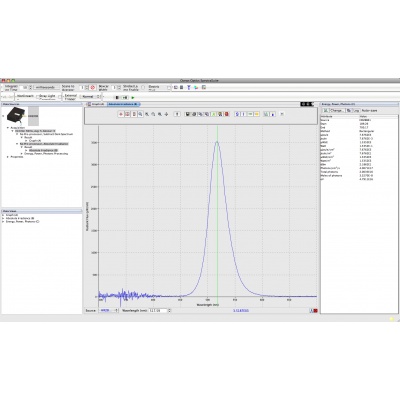The height and width of the screenshot is (400, 400).
Task: Click the red scale-to-fill graph icon
Action: tap(128, 114)
